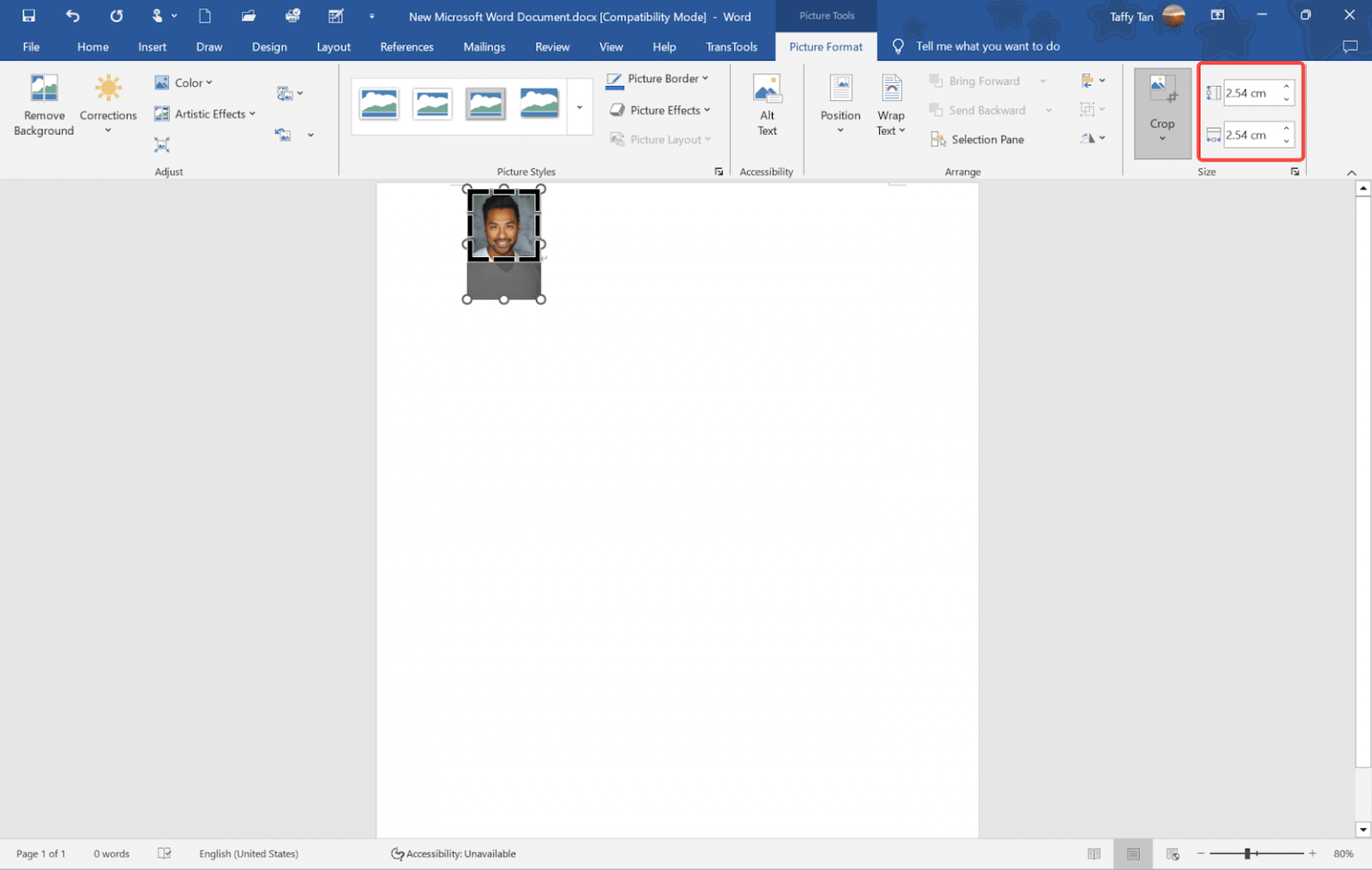Expand the Picture Styles gallery
Image resolution: width=1372 pixels, height=870 pixels.
(580, 107)
